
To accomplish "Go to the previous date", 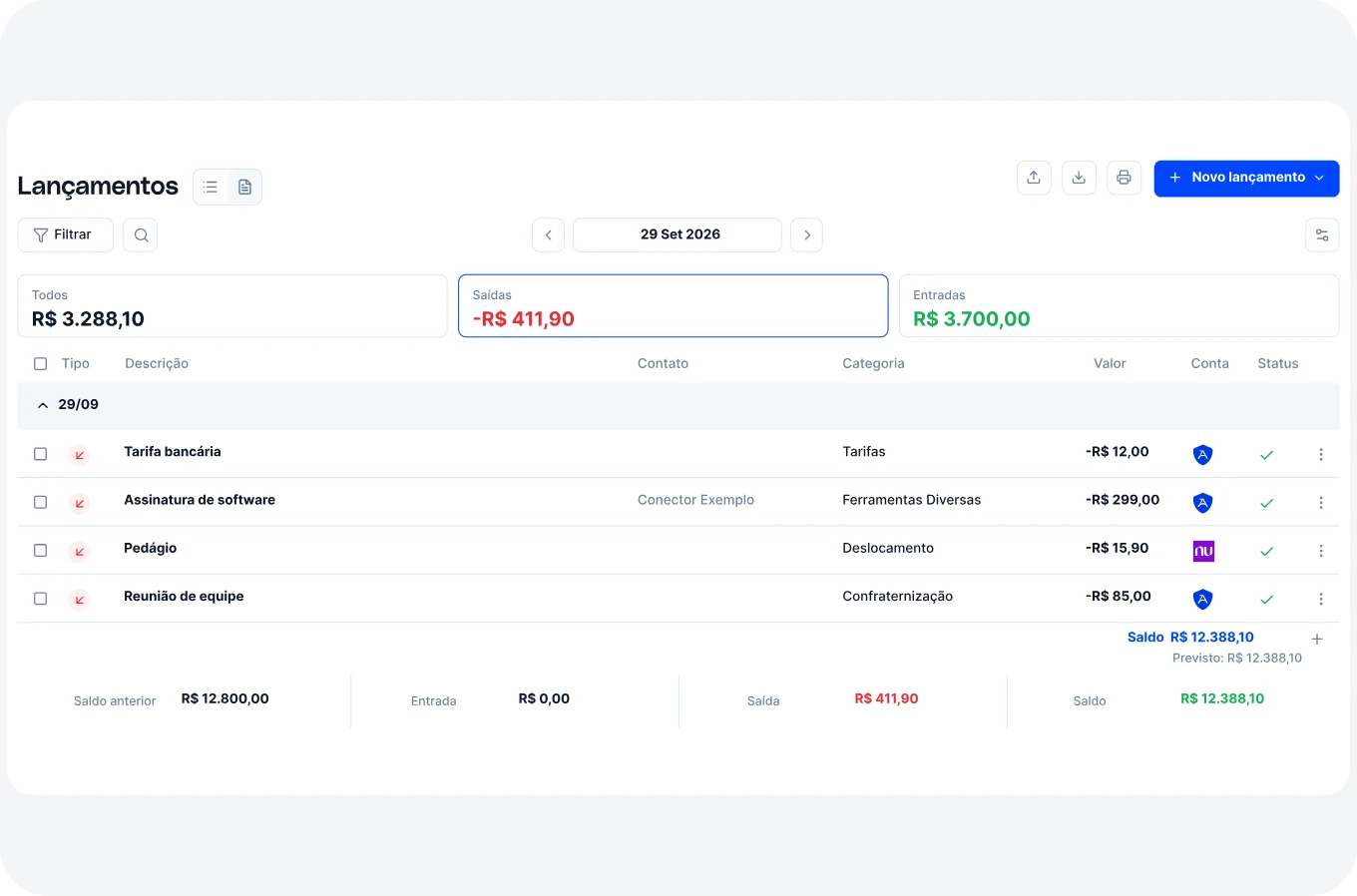I will click(548, 235).
